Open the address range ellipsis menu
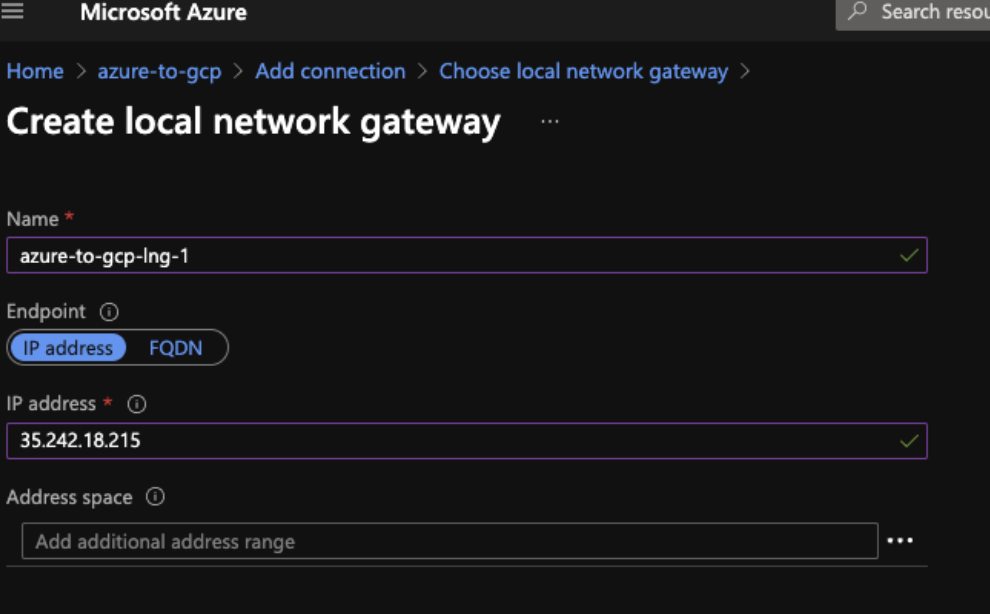This screenshot has height=614, width=990. pos(900,541)
